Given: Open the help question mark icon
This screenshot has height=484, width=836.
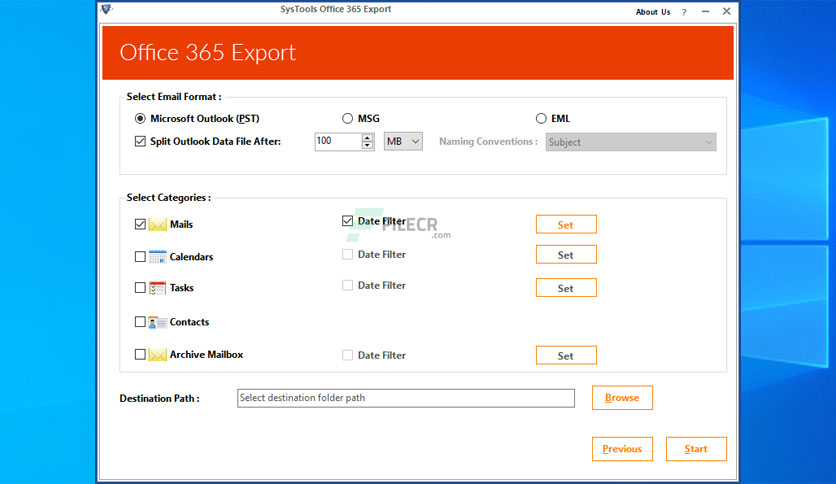Looking at the screenshot, I should (x=684, y=12).
